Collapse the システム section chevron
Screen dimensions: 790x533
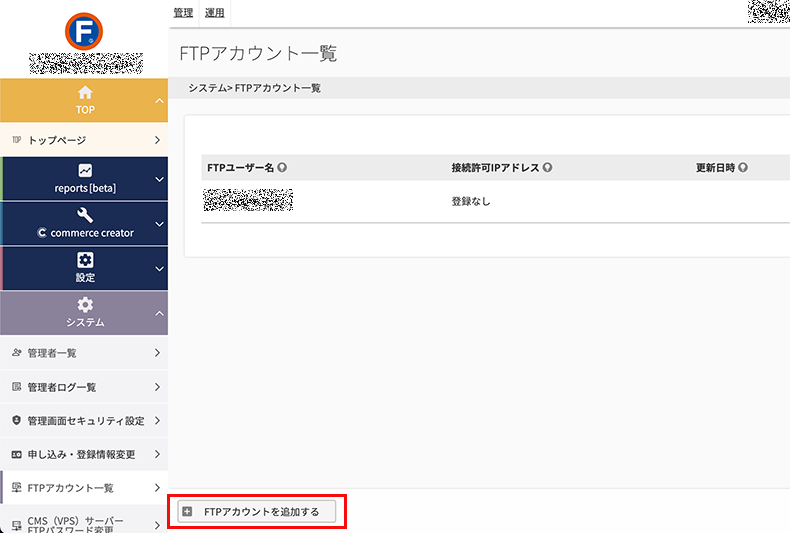159,313
